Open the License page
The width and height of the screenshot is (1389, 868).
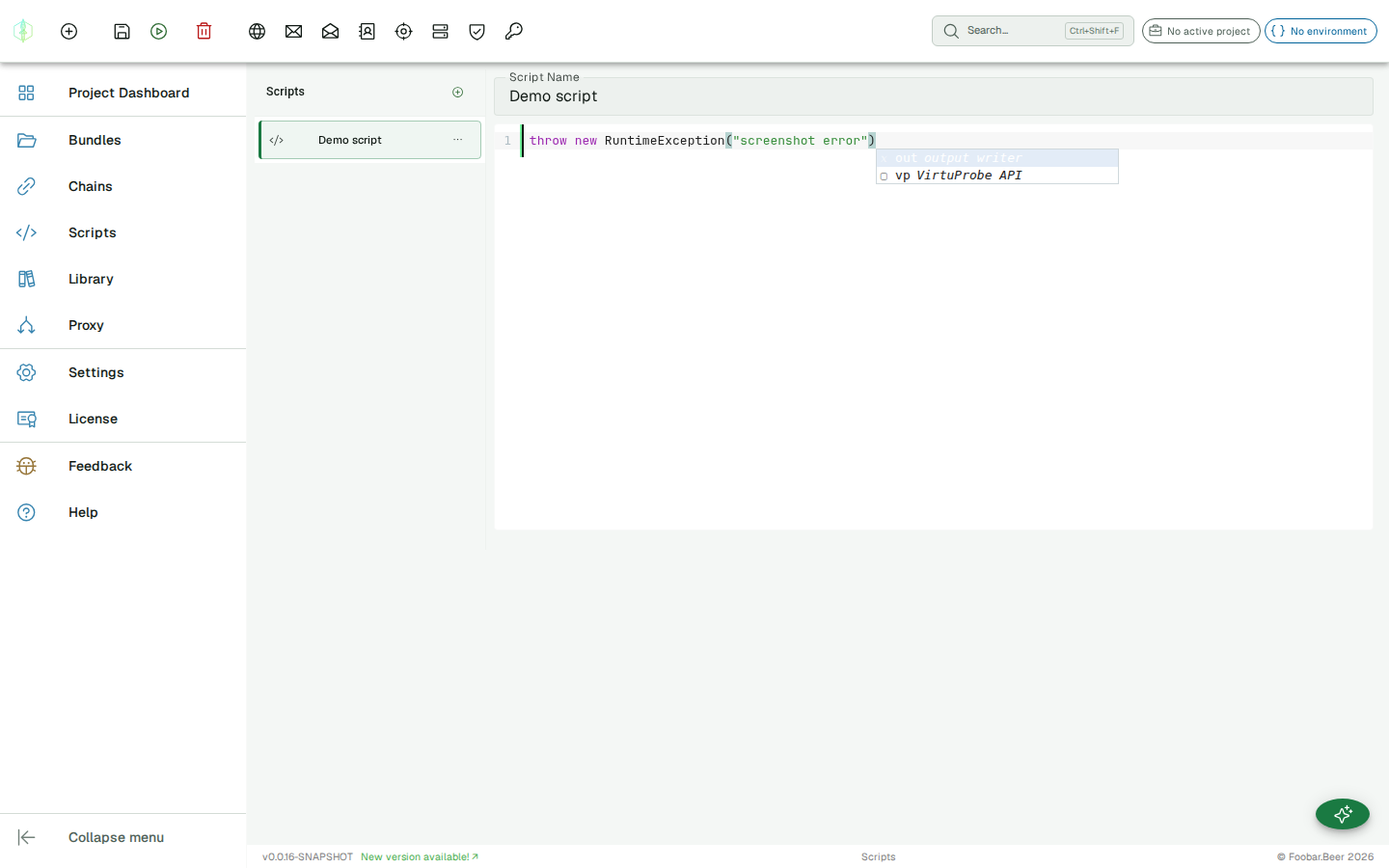pos(123,419)
